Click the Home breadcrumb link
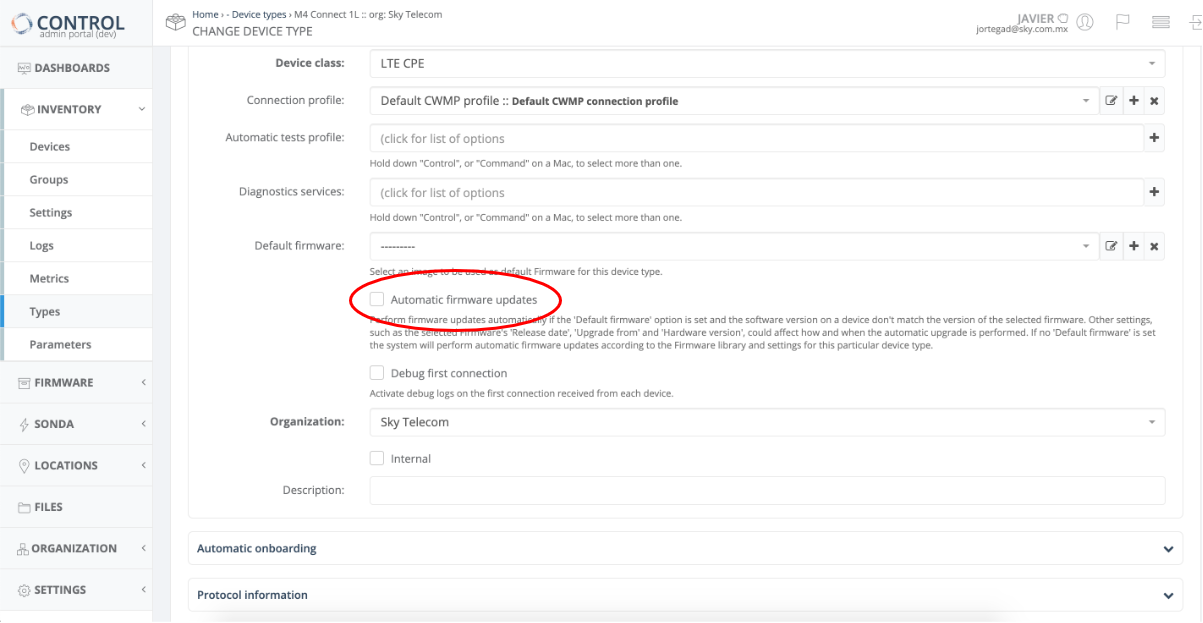 pos(205,15)
